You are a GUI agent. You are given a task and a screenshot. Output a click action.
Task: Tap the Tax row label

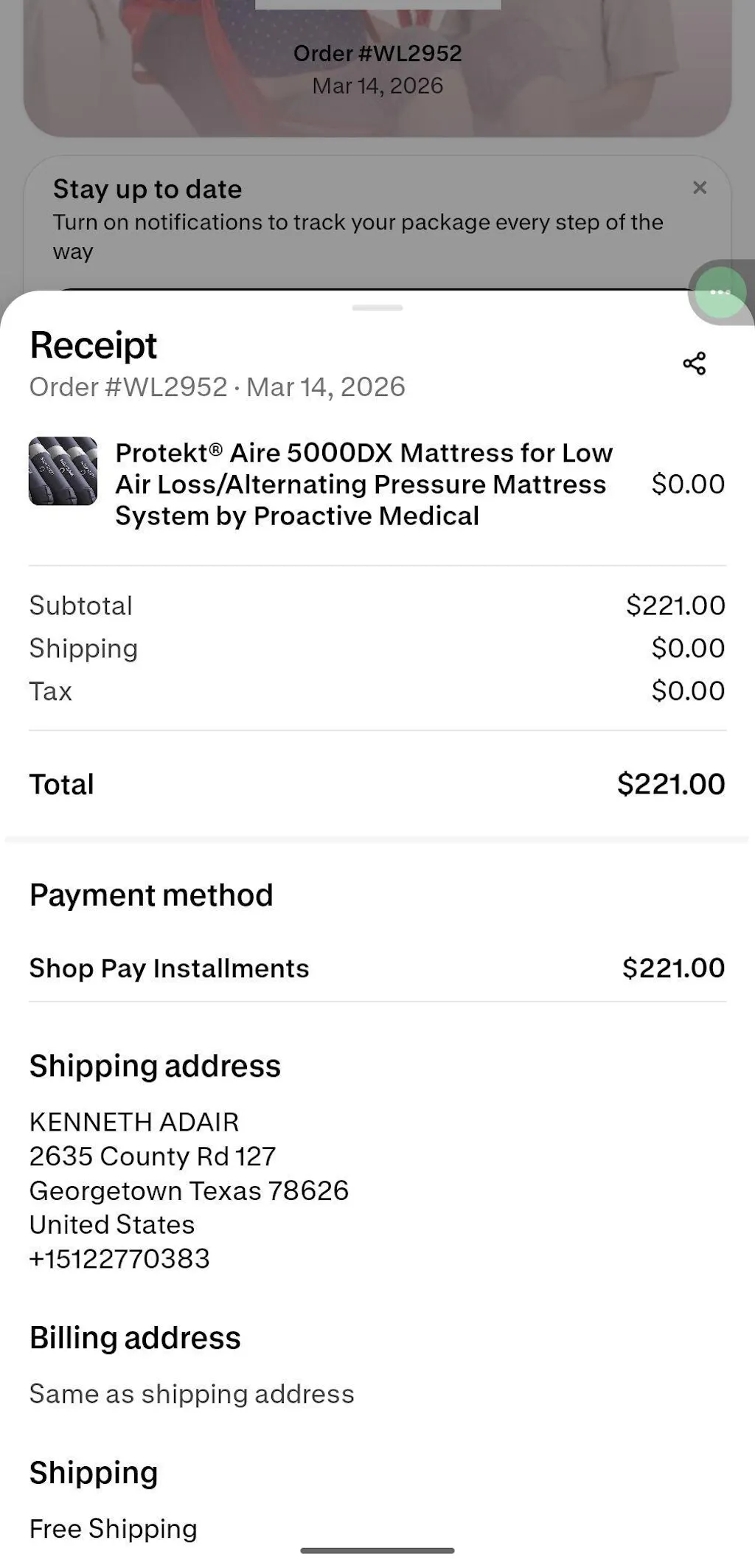tap(51, 691)
